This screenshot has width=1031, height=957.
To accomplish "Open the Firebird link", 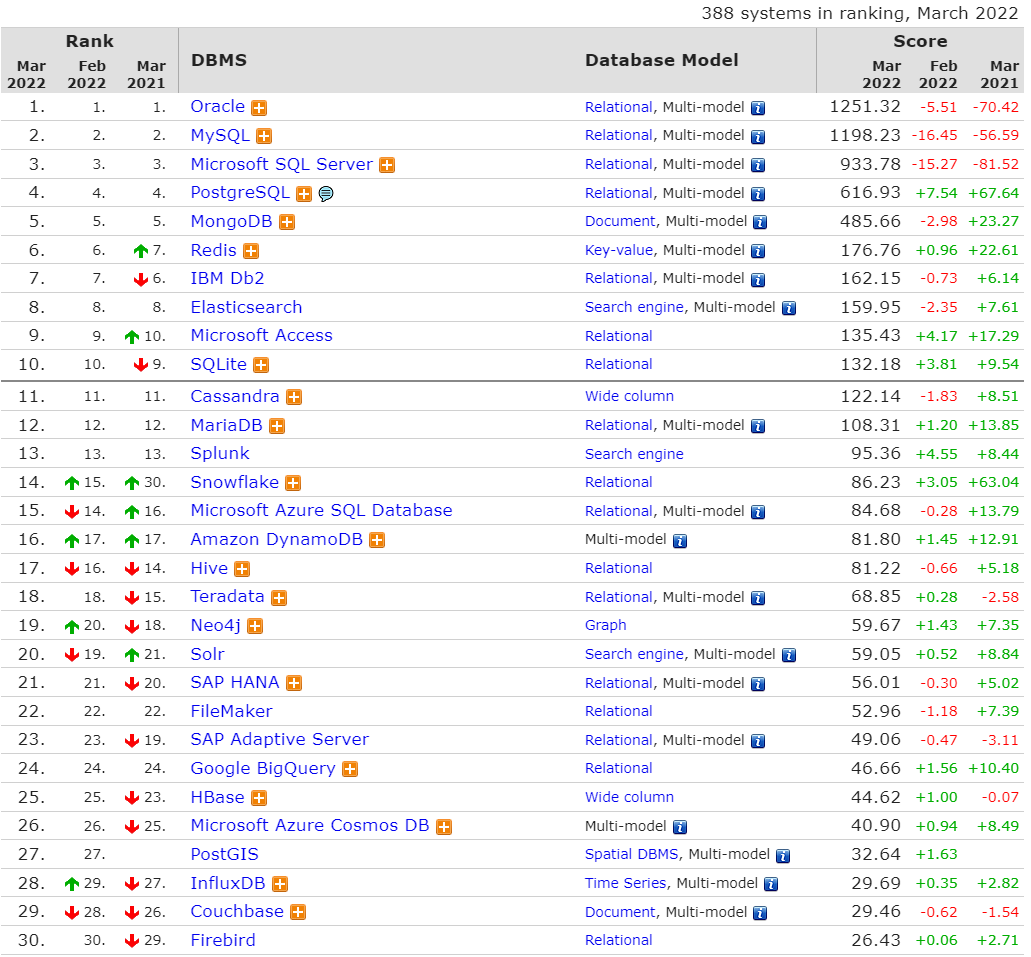I will tap(223, 941).
